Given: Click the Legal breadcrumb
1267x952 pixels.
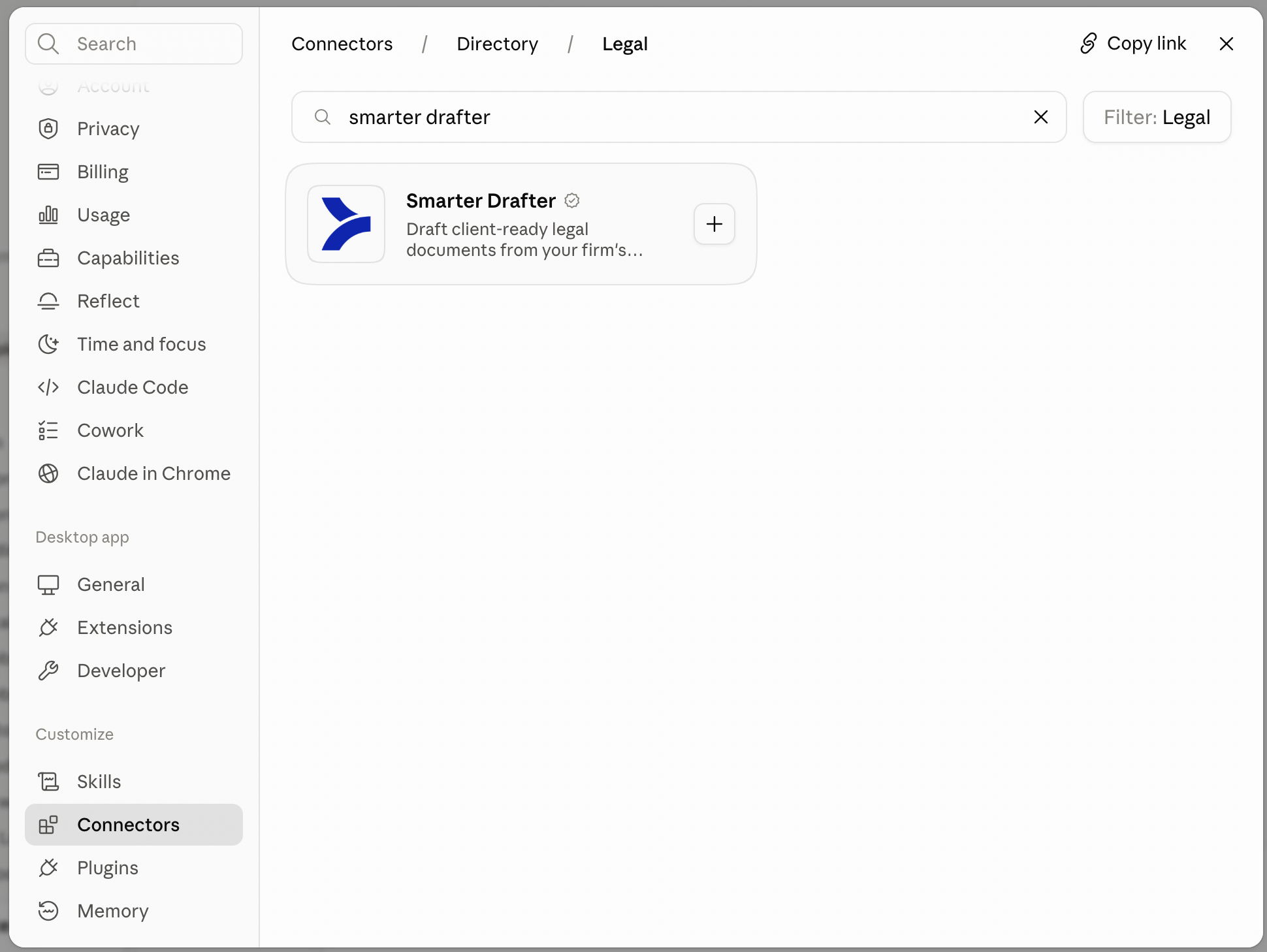Looking at the screenshot, I should pos(625,44).
